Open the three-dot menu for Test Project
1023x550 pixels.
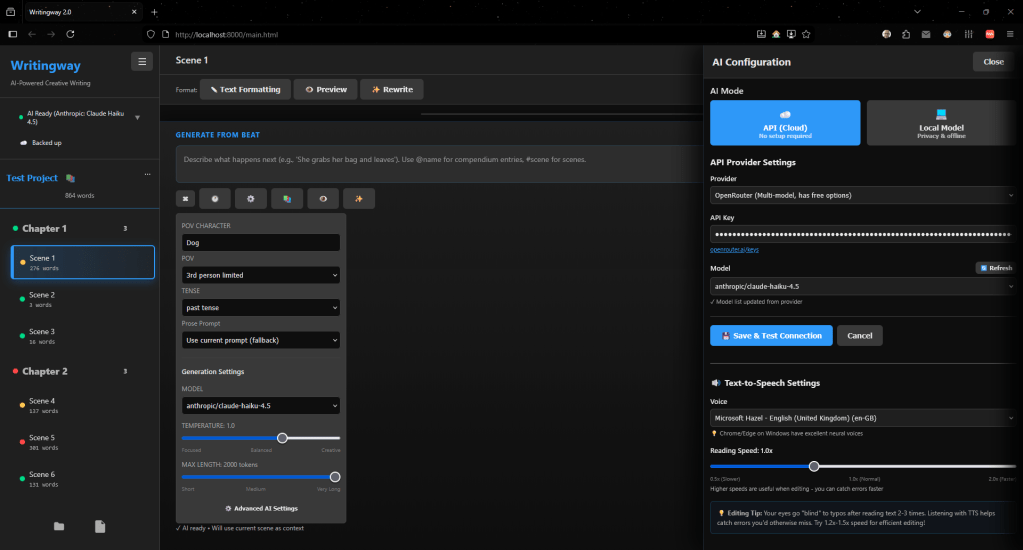(147, 175)
